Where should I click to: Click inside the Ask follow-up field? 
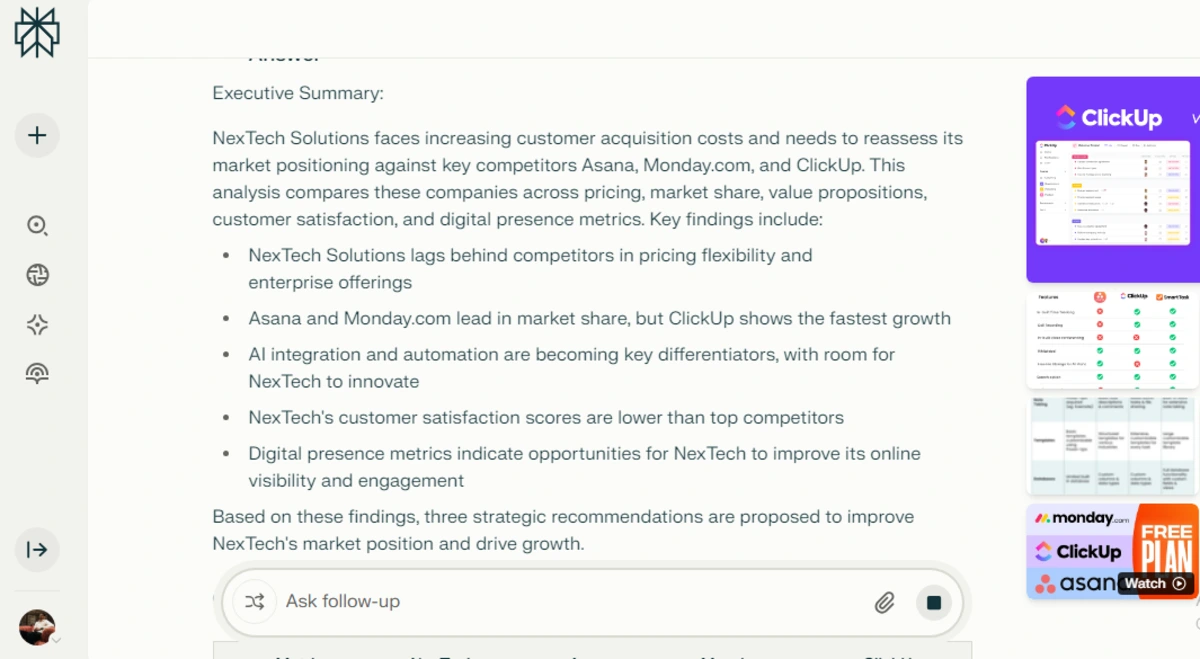click(x=450, y=601)
